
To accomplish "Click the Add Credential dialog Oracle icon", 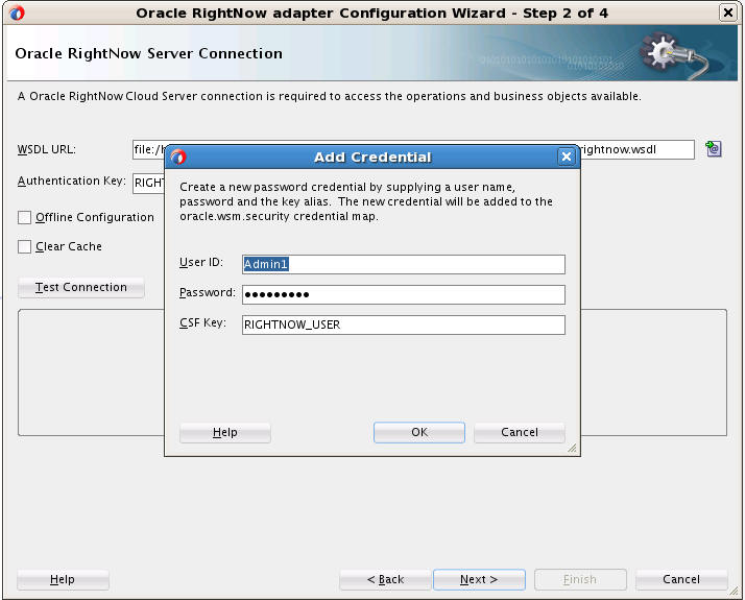I will point(179,157).
